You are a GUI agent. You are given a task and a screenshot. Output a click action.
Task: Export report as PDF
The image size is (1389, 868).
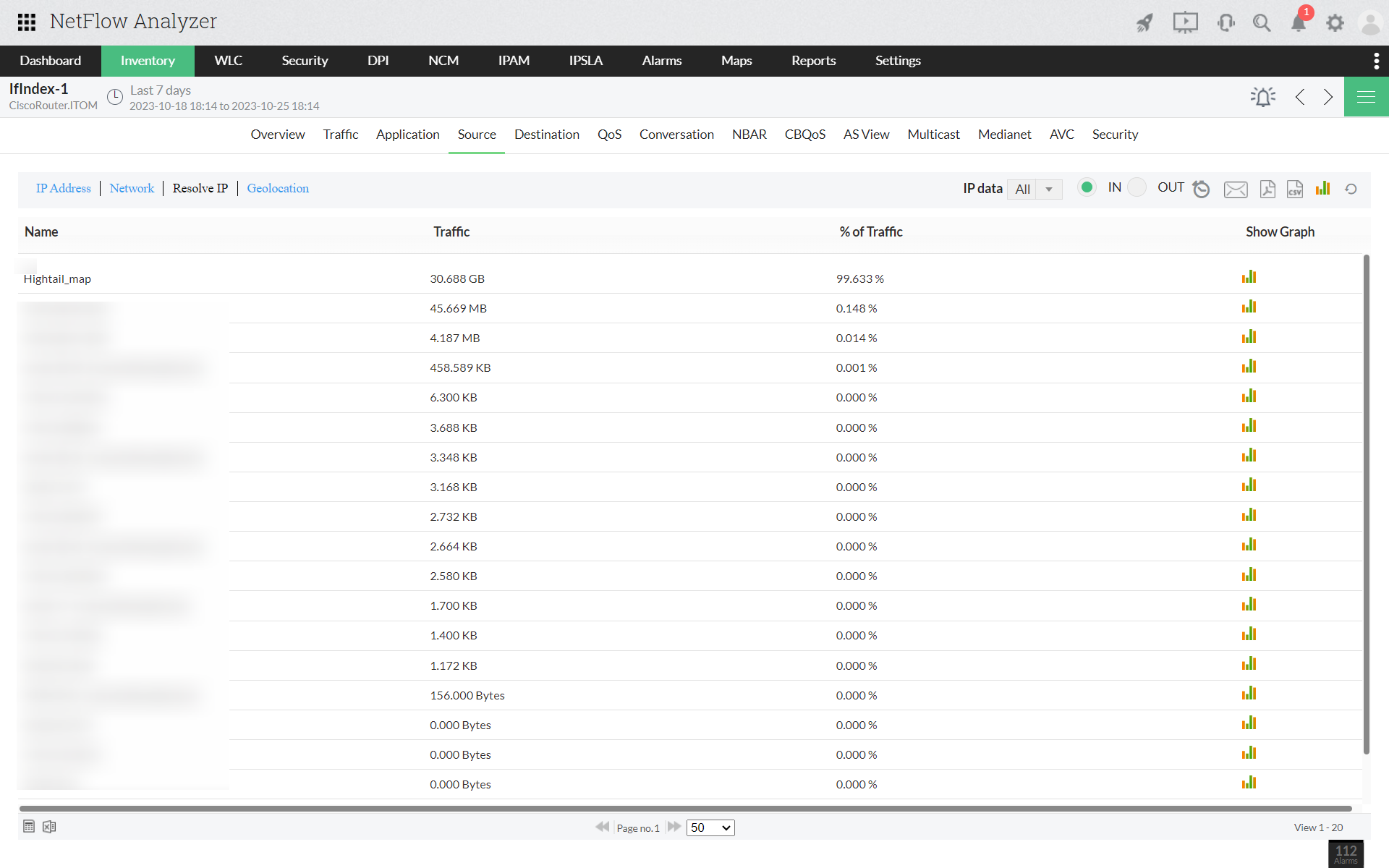coord(1267,189)
